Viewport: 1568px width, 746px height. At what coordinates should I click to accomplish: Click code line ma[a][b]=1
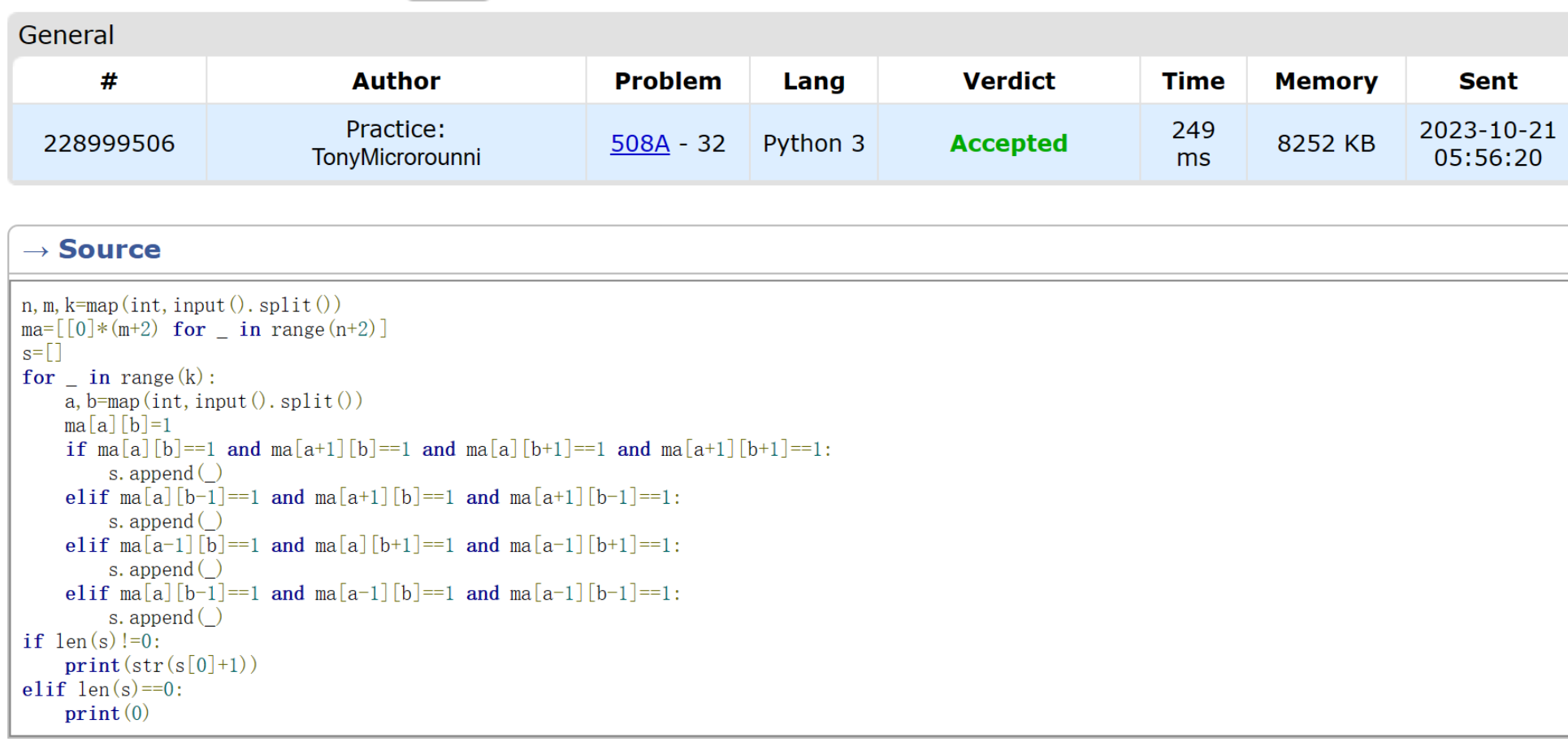[x=118, y=425]
